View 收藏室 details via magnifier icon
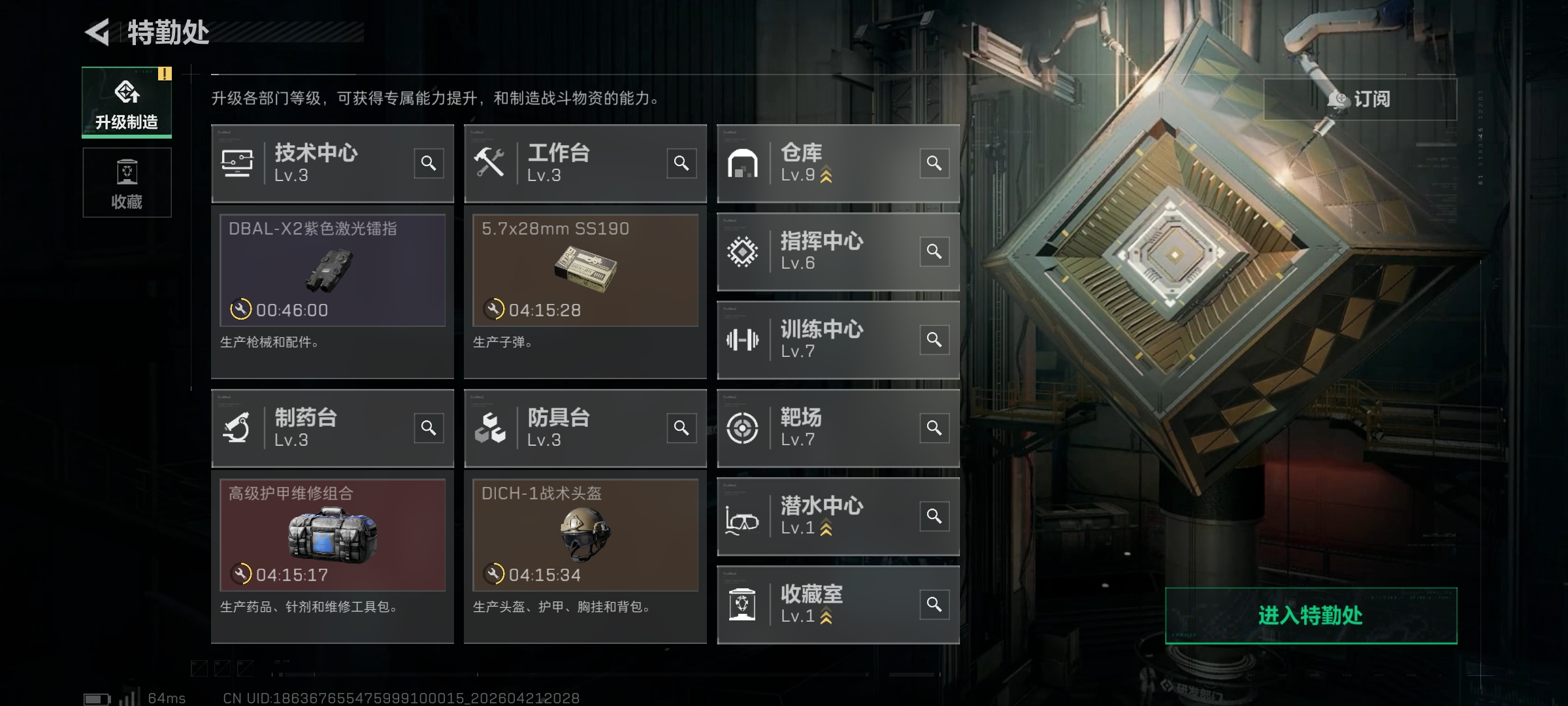Image resolution: width=1568 pixels, height=706 pixels. [x=934, y=604]
